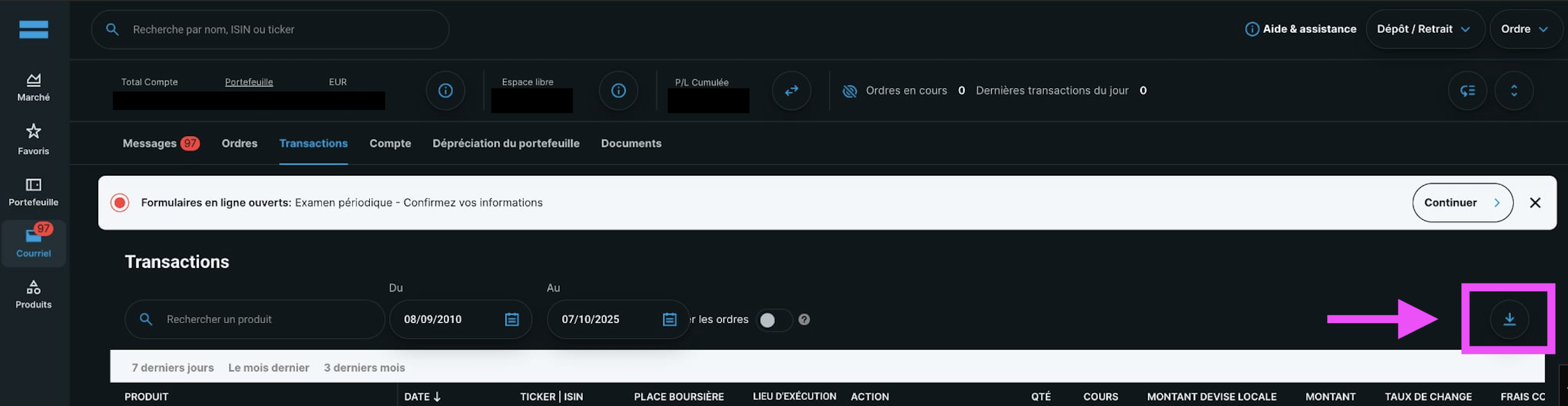Viewport: 1568px width, 406px height.
Task: Open the Documents tab
Action: tap(631, 143)
